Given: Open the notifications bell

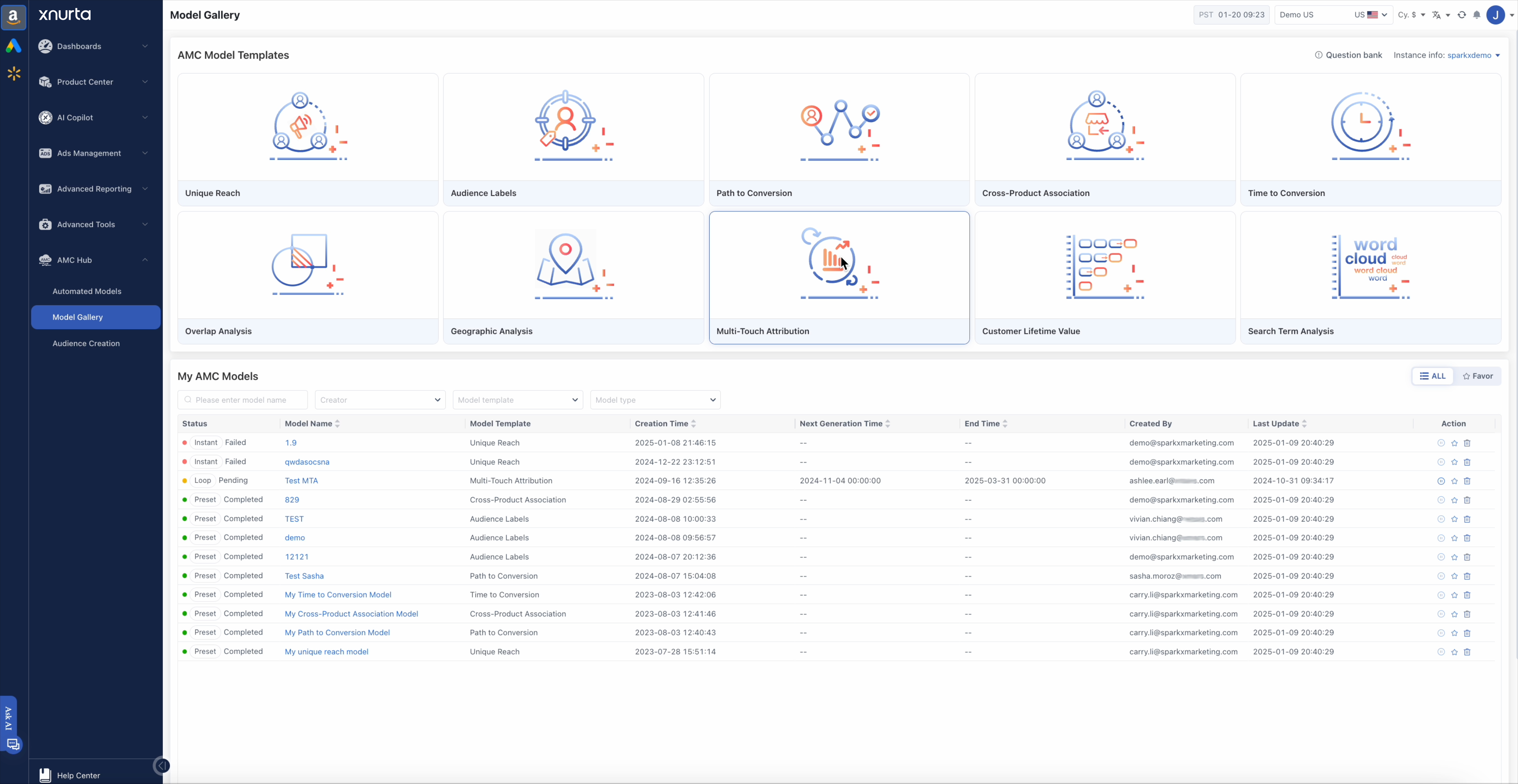Looking at the screenshot, I should point(1477,15).
